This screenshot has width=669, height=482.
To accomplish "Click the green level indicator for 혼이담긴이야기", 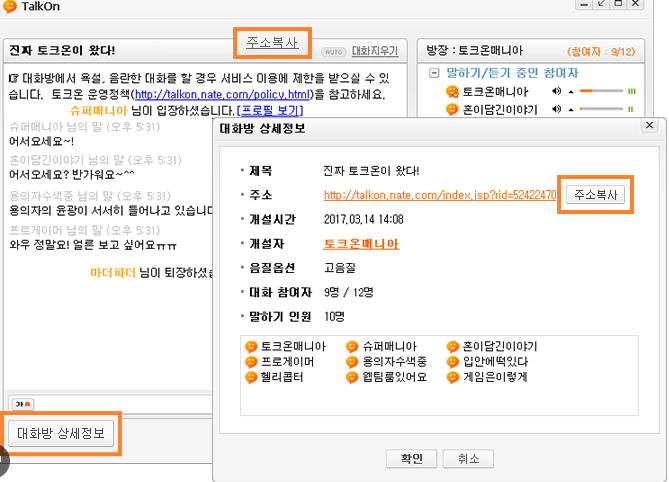I will [631, 109].
